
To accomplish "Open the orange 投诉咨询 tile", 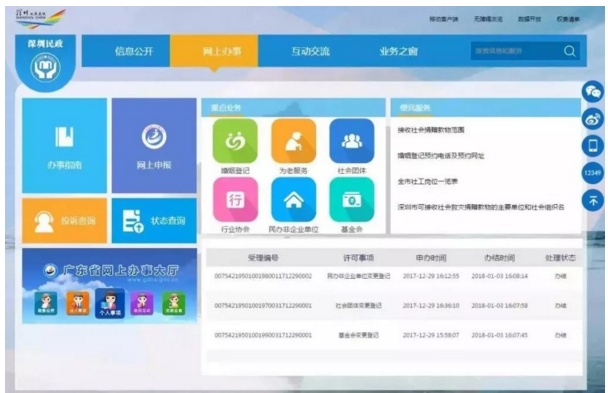I will [x=64, y=221].
